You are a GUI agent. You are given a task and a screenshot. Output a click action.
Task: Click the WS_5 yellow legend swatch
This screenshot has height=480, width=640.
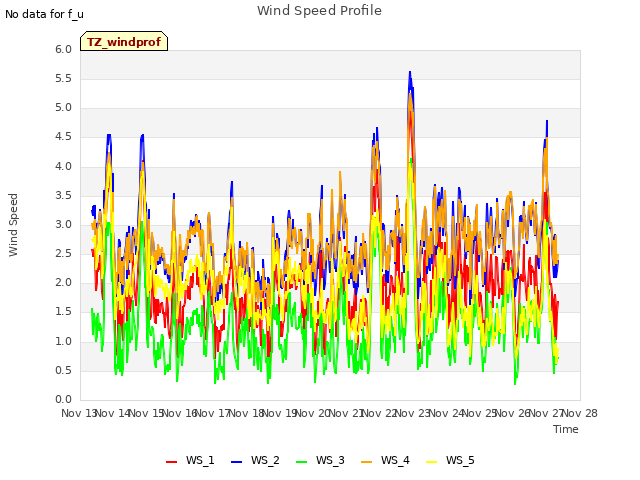pyautogui.click(x=431, y=462)
